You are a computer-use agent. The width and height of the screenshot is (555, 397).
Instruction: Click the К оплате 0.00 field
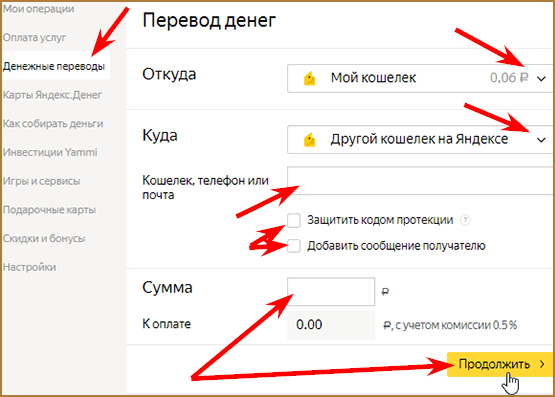tap(331, 325)
